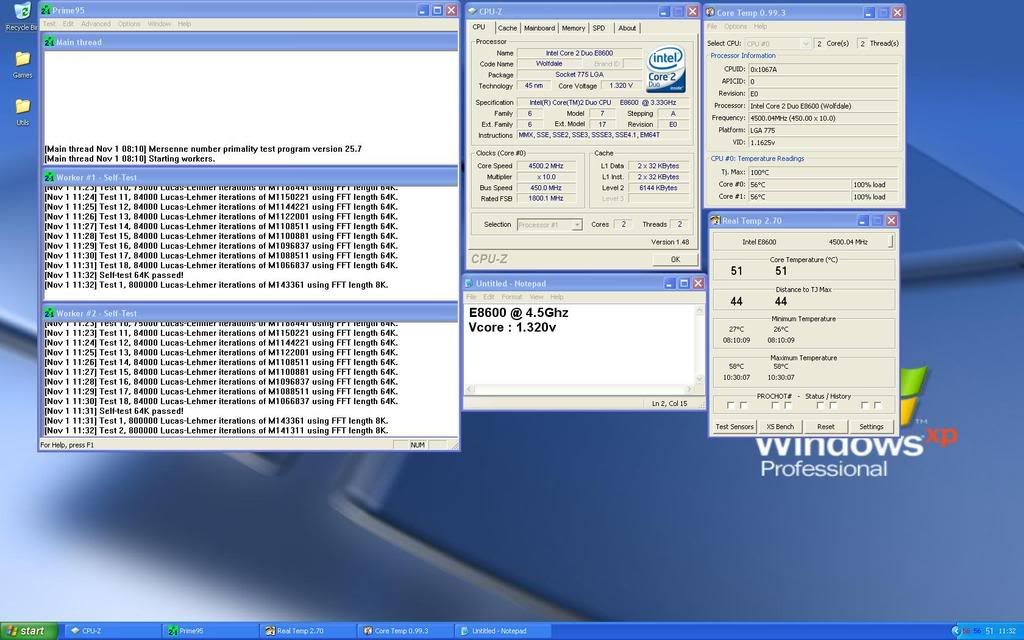
Task: Switch to the About tab in CPU-Z
Action: [x=627, y=28]
